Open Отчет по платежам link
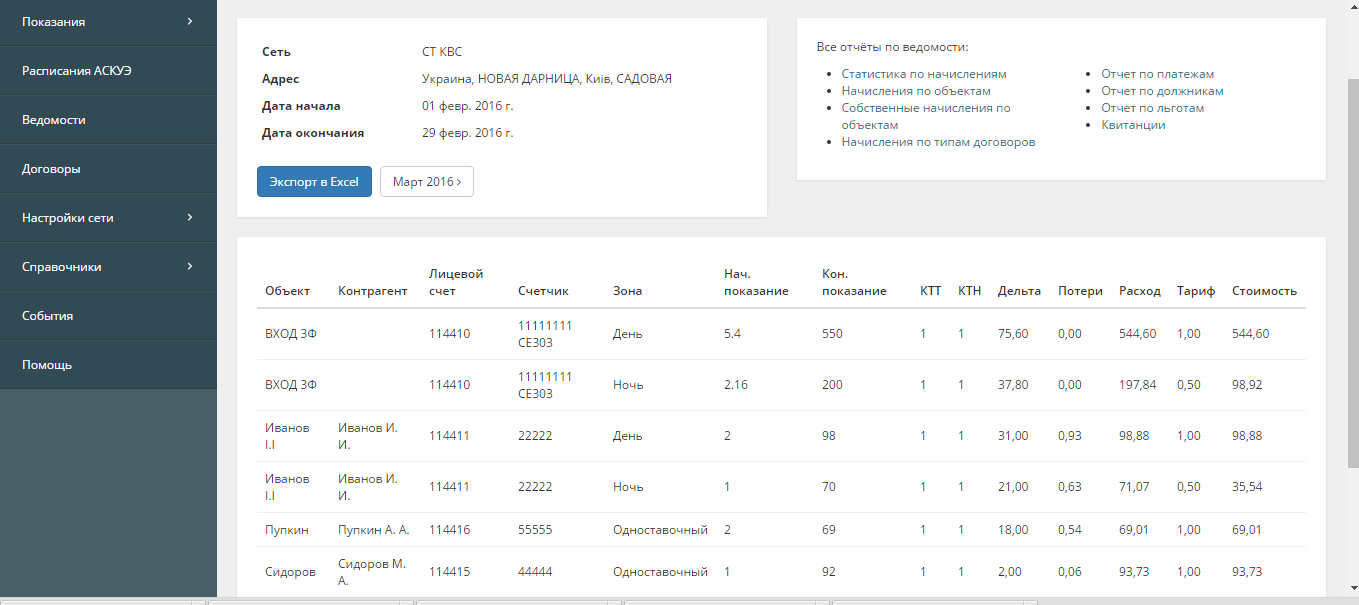 pos(1157,74)
